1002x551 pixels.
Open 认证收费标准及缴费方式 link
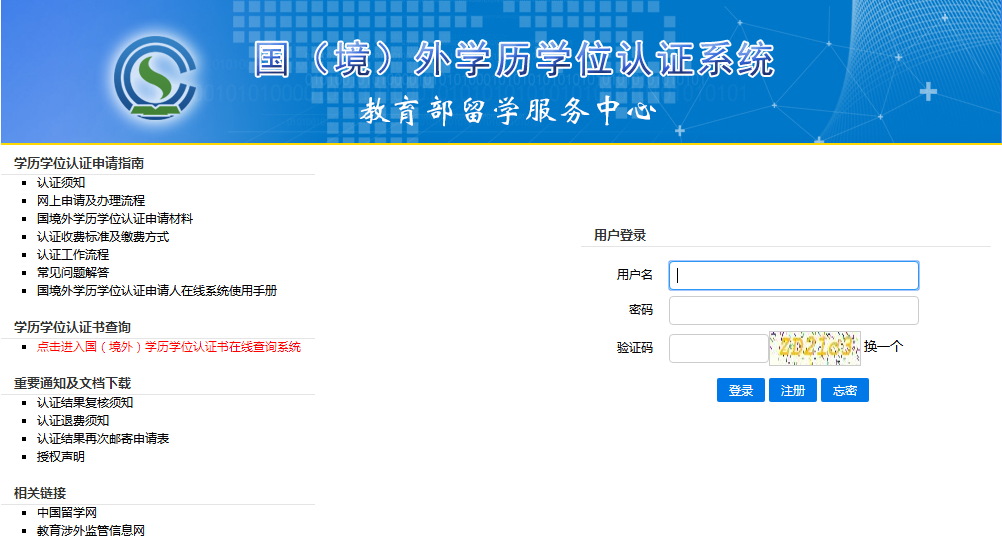(103, 237)
